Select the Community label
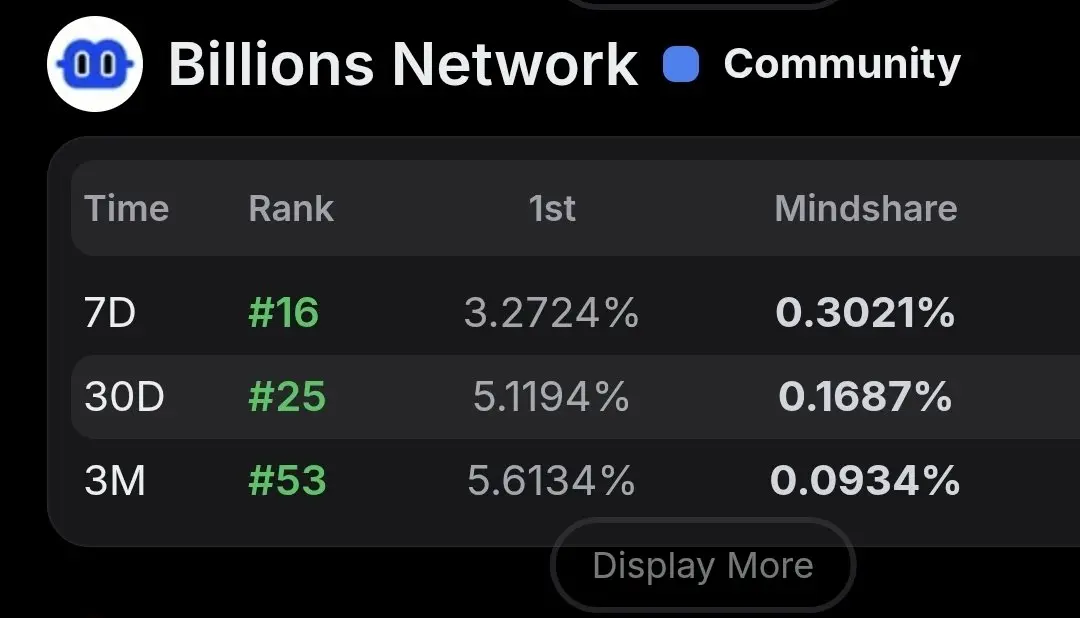 click(x=842, y=64)
